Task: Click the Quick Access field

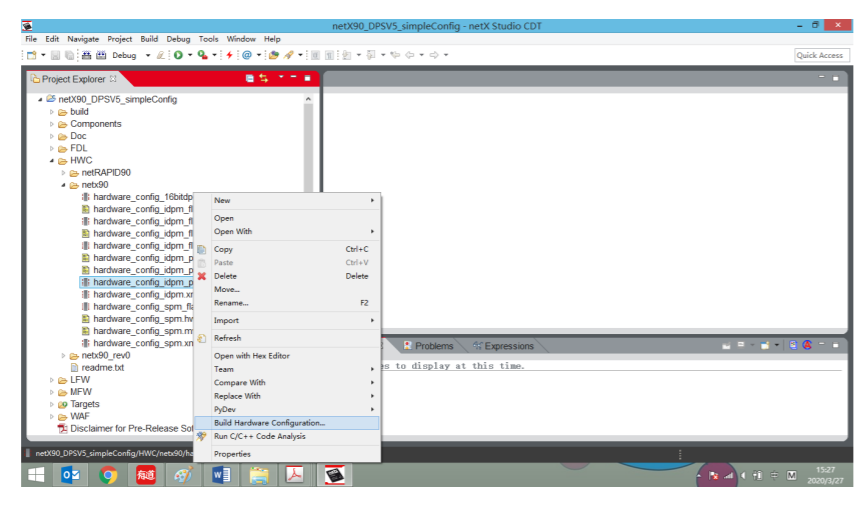Action: [x=822, y=55]
